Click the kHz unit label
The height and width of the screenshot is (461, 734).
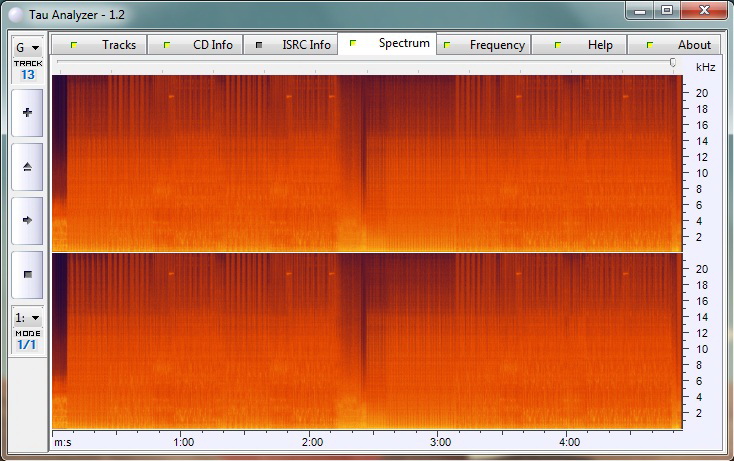pos(705,67)
